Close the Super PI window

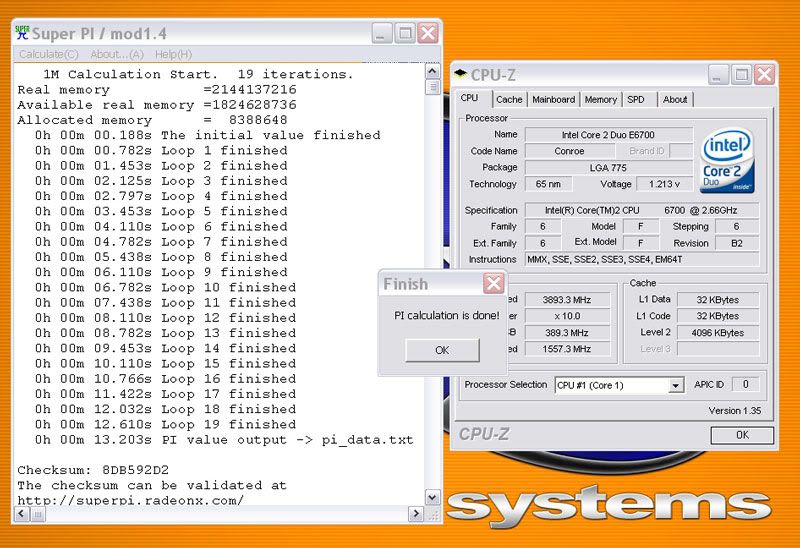point(428,33)
